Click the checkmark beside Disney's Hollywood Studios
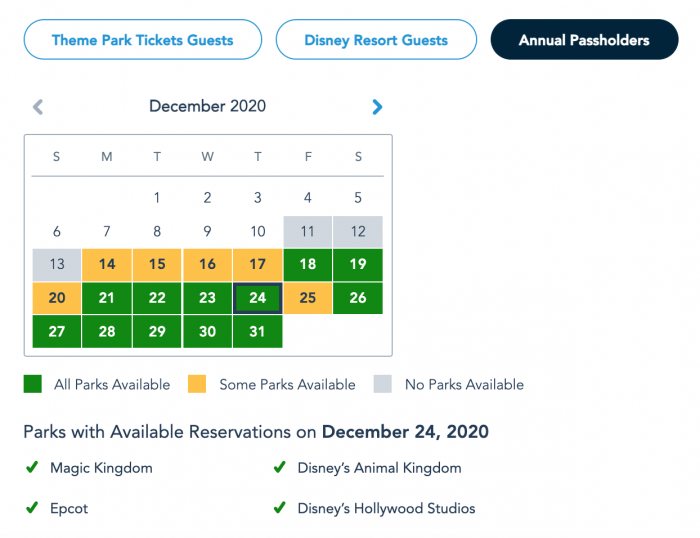Image resolution: width=700 pixels, height=538 pixels. 279,509
